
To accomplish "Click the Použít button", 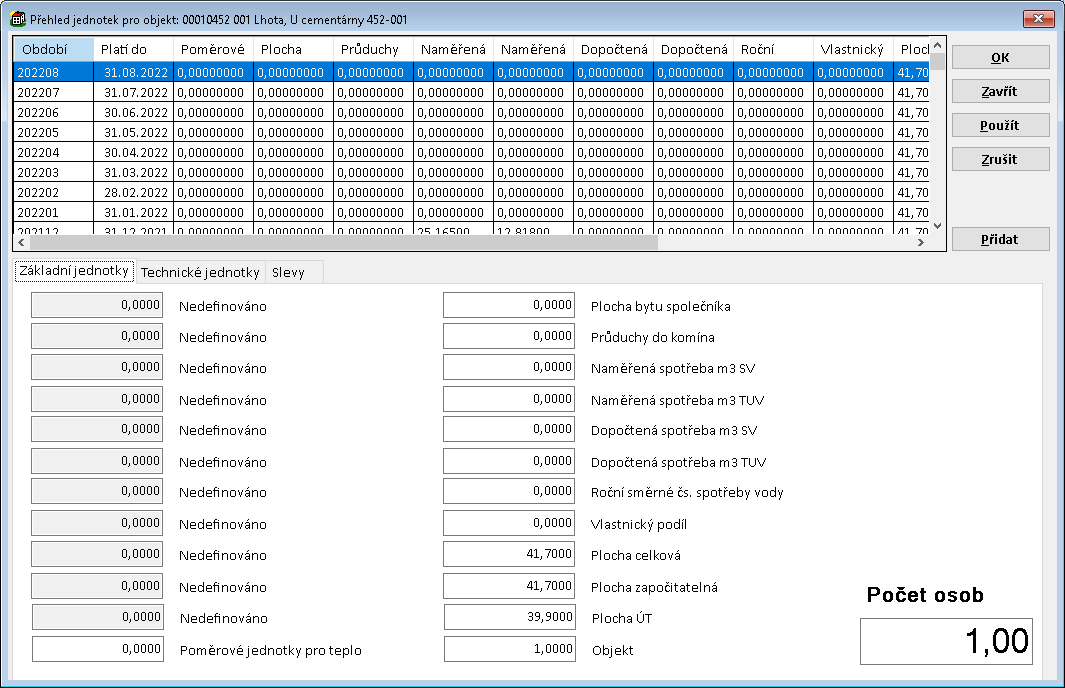I will pyautogui.click(x=1000, y=125).
